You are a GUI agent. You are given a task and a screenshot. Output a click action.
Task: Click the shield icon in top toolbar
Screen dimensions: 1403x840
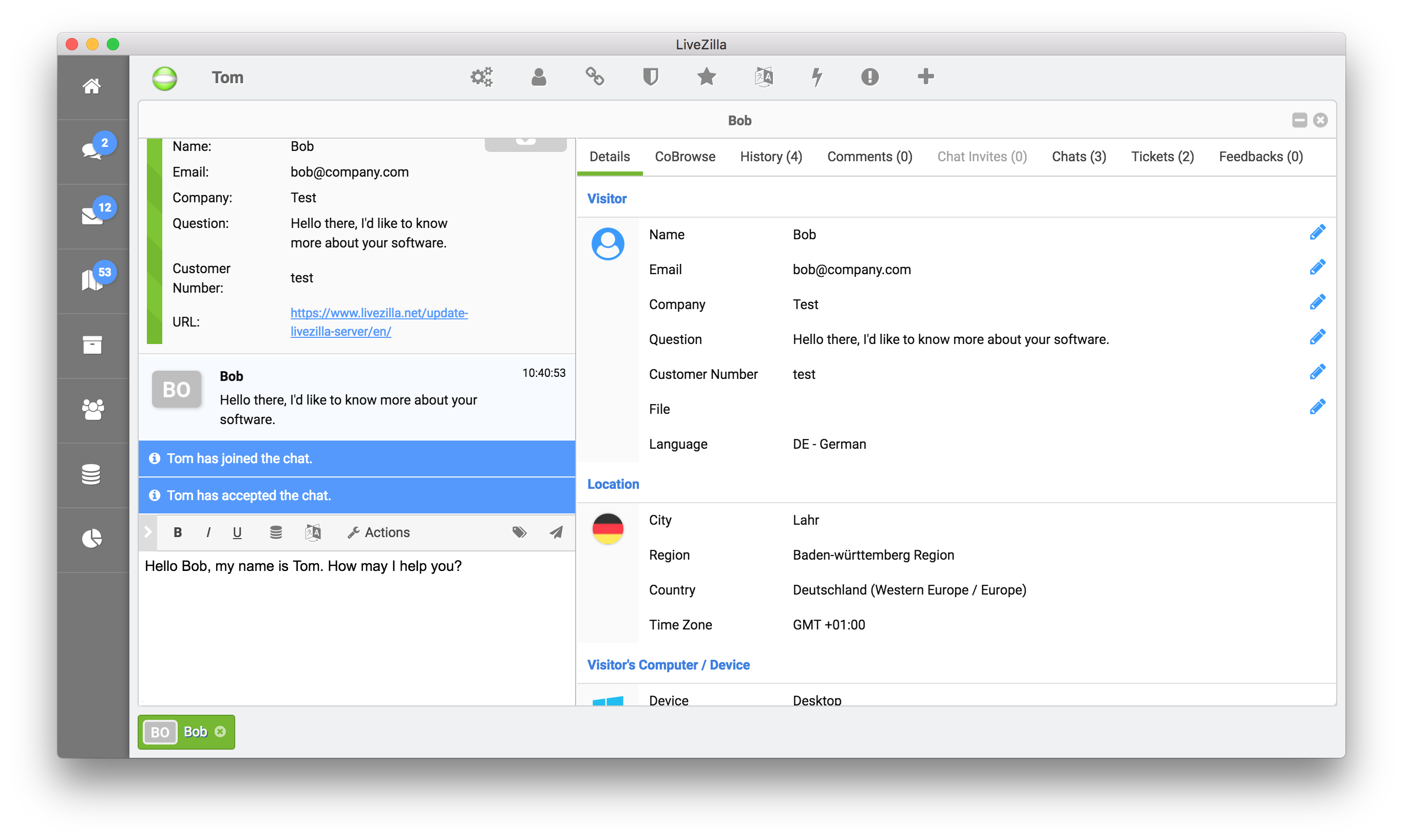tap(650, 77)
